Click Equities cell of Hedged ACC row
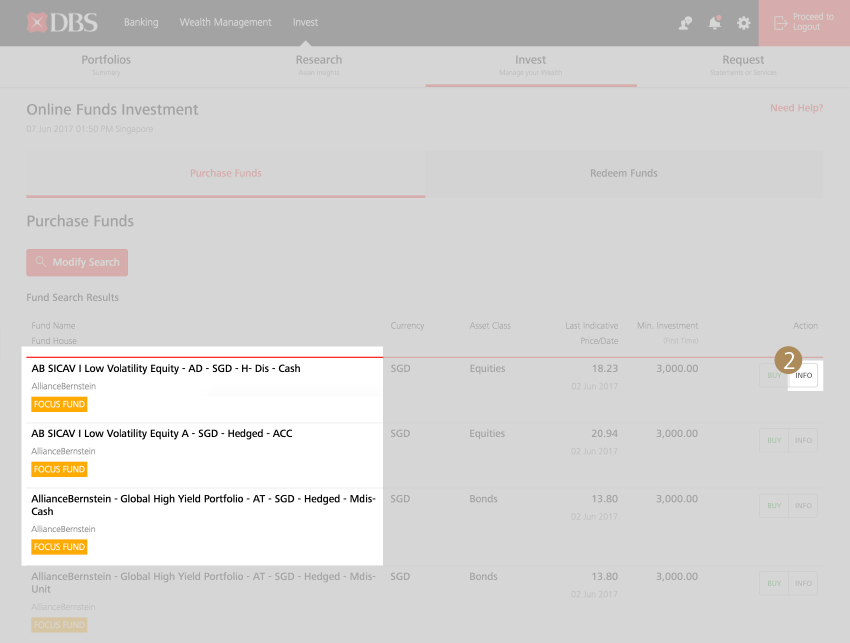 pos(487,434)
